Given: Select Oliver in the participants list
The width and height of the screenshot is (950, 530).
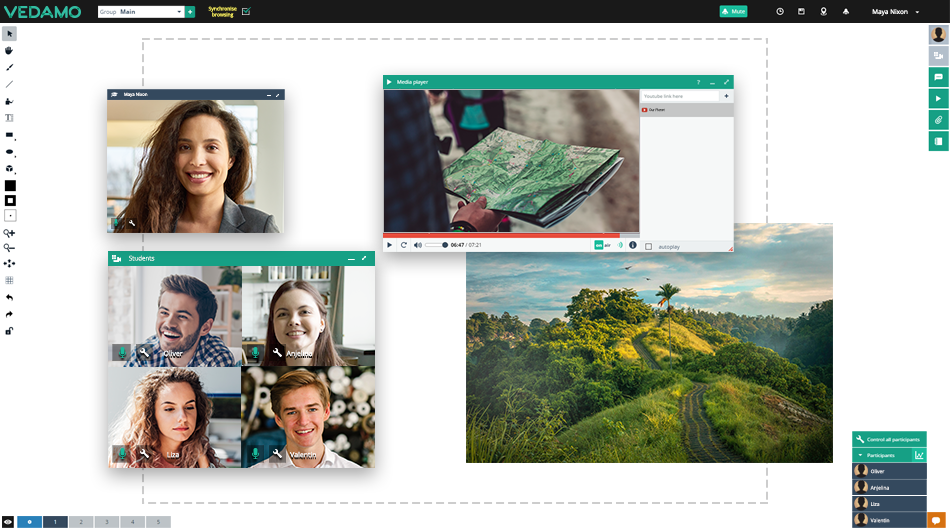Looking at the screenshot, I should coord(889,471).
